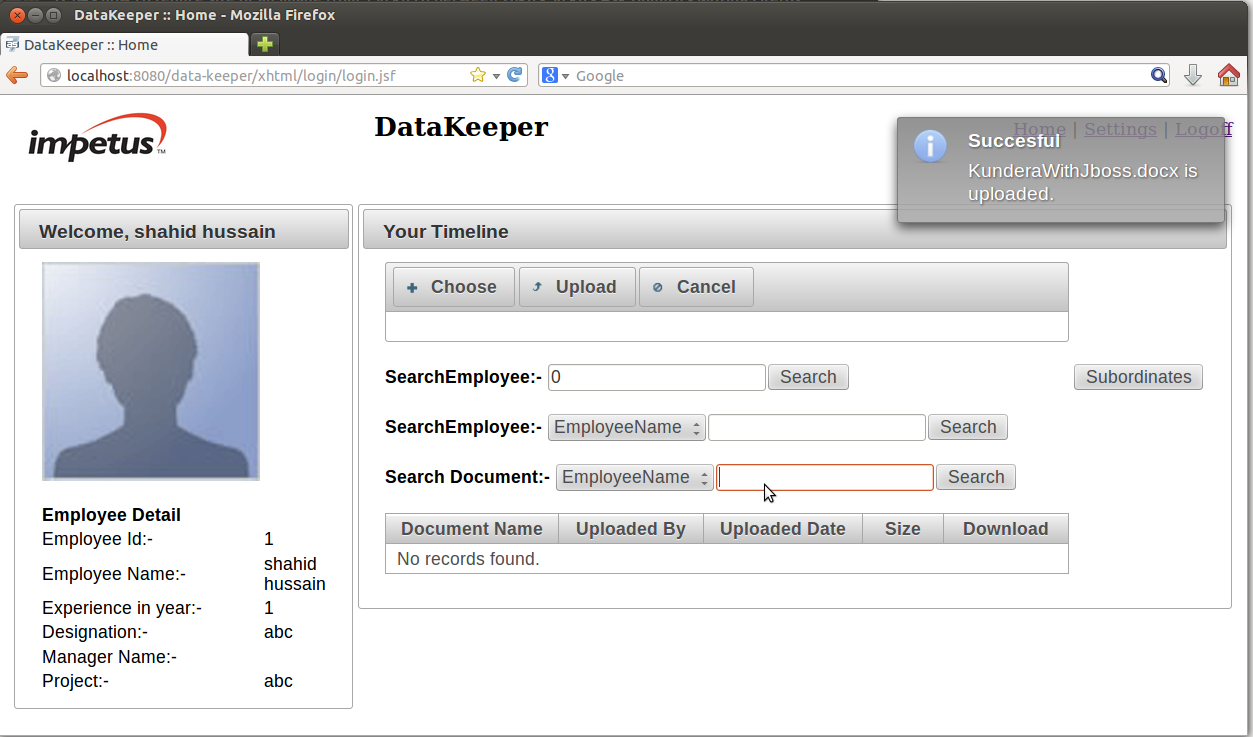Screen dimensions: 1253x737
Task: Expand the Search Document EmployeeName dropdown
Action: click(634, 477)
